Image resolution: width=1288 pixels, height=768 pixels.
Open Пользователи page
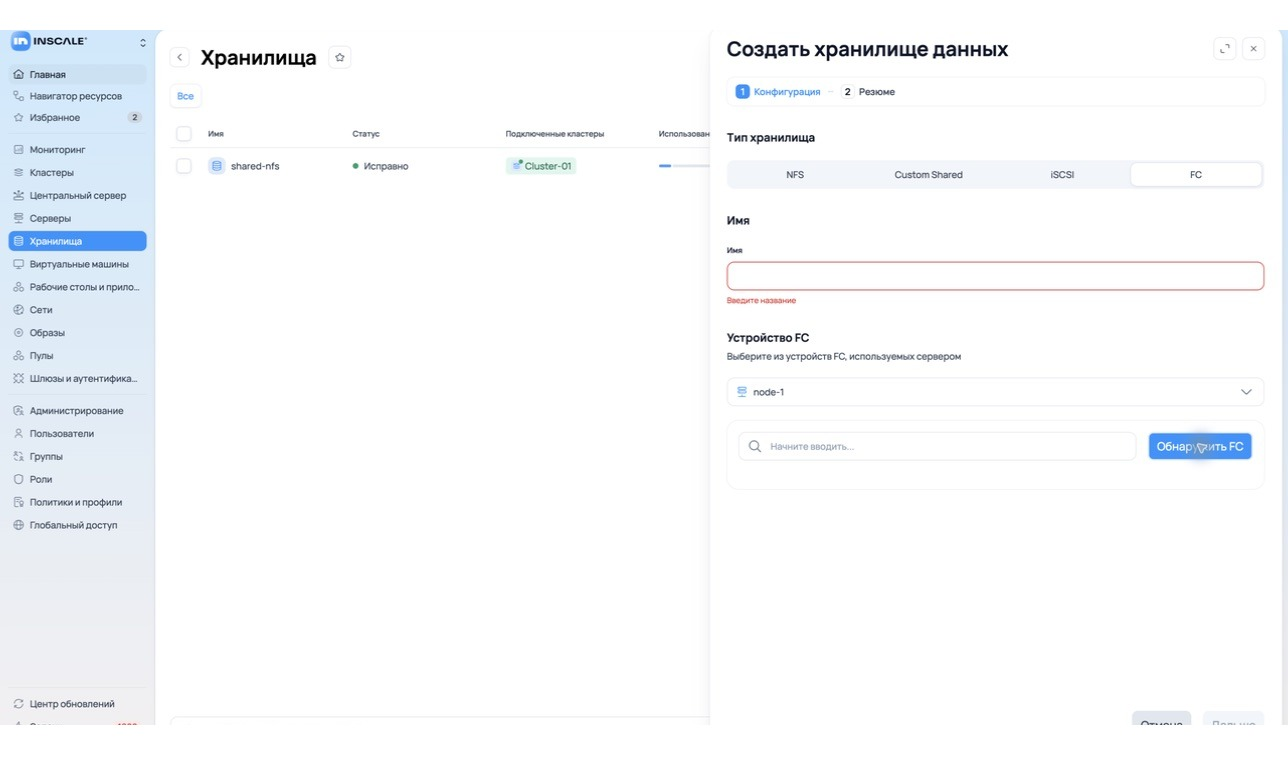click(77, 434)
